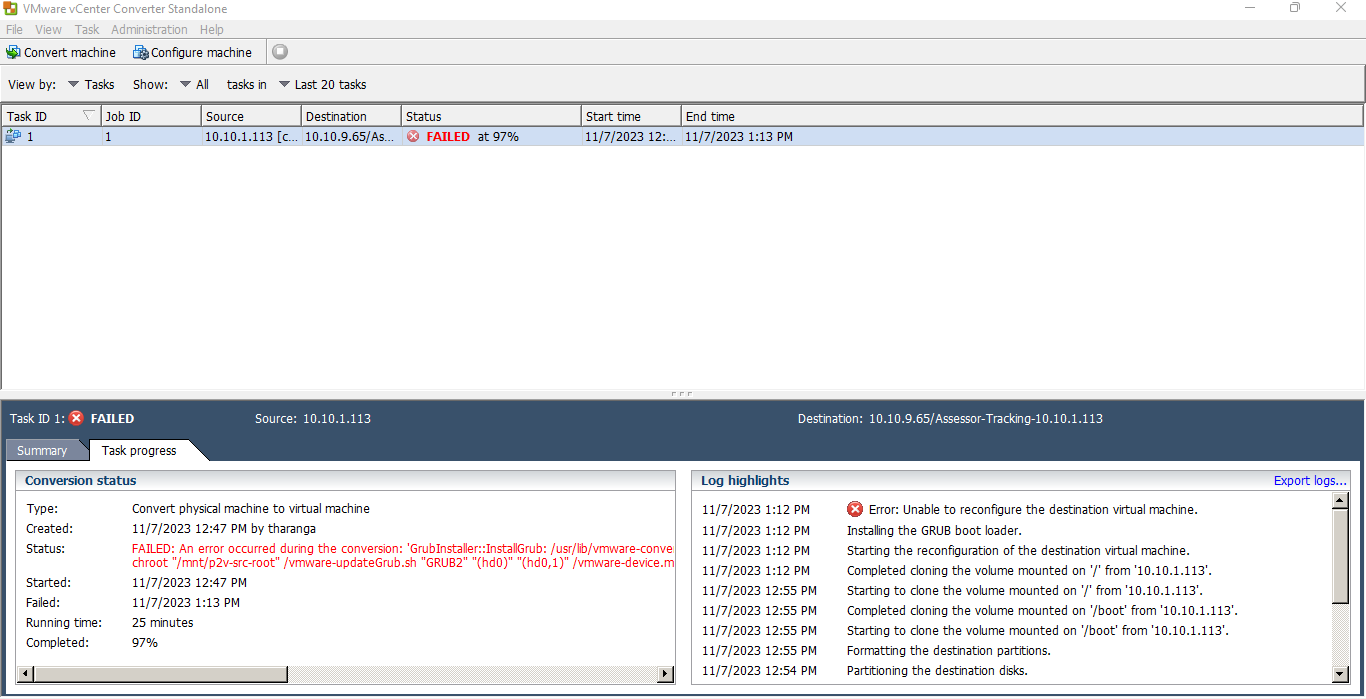
Task: Click the Failed '11/7/2023 1:13 PM' value
Action: (186, 602)
